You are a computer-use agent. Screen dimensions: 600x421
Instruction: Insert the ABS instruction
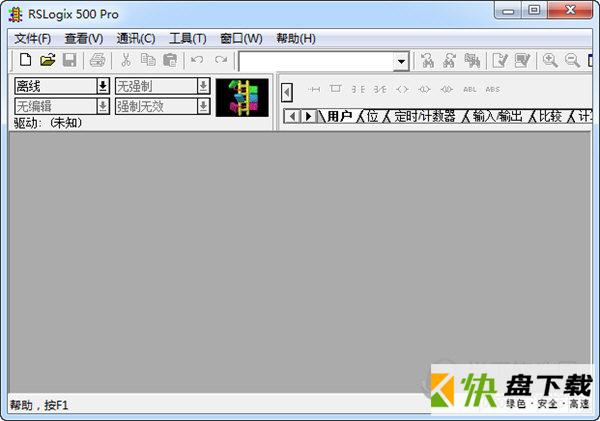pyautogui.click(x=492, y=89)
